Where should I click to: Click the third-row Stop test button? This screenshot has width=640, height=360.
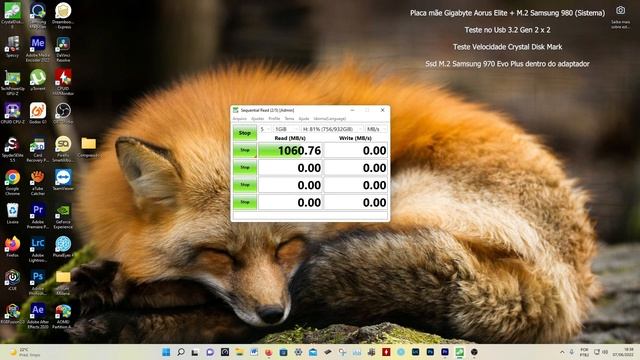click(x=245, y=185)
